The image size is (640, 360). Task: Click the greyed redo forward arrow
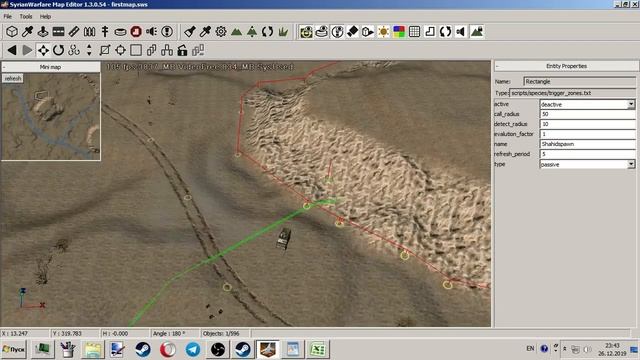(27, 50)
